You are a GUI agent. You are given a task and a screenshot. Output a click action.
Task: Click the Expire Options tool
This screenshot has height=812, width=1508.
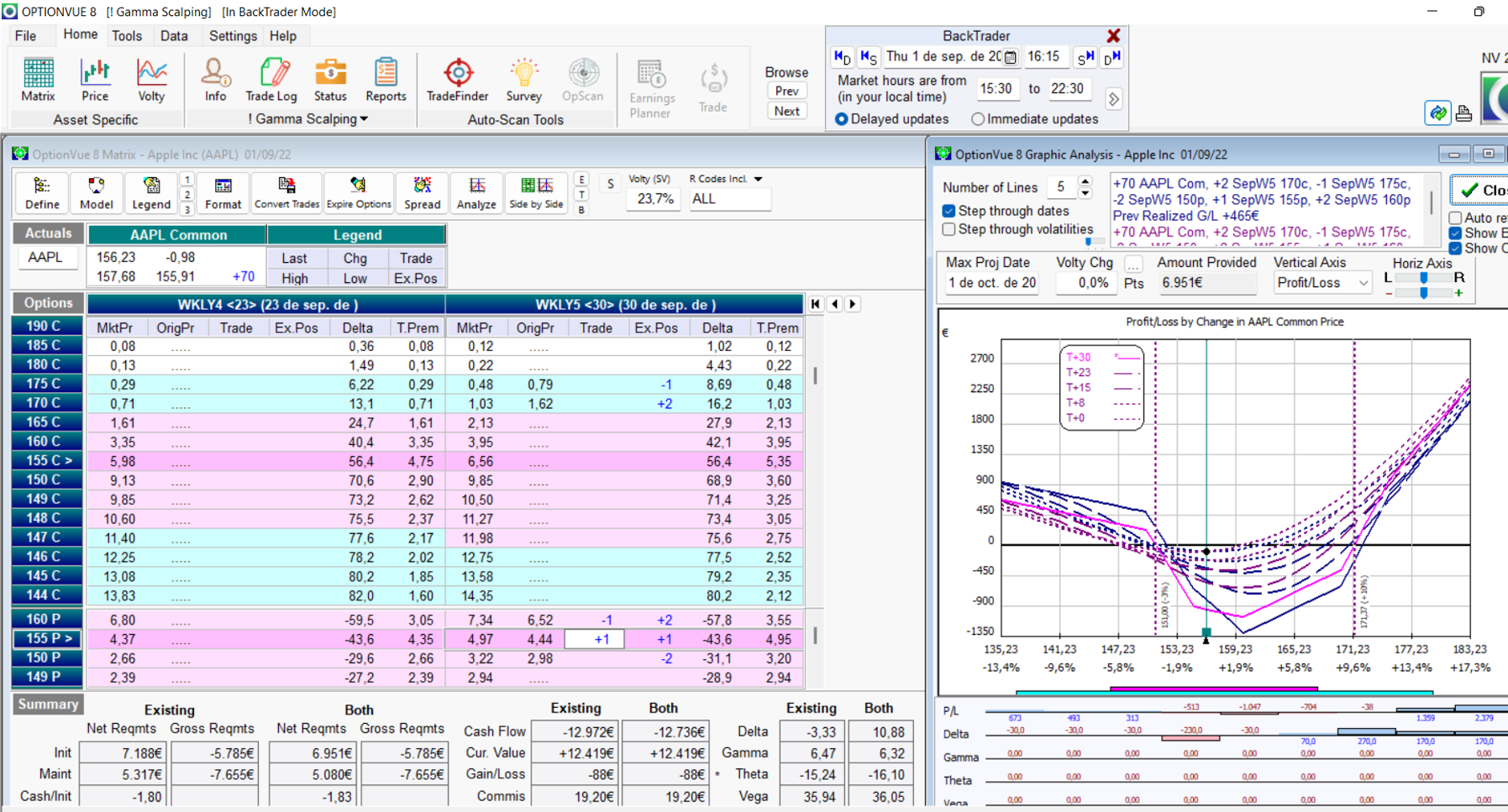tap(359, 193)
